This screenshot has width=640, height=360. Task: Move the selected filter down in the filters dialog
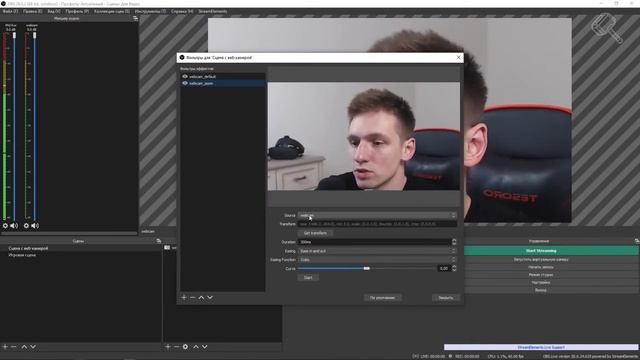tap(210, 298)
